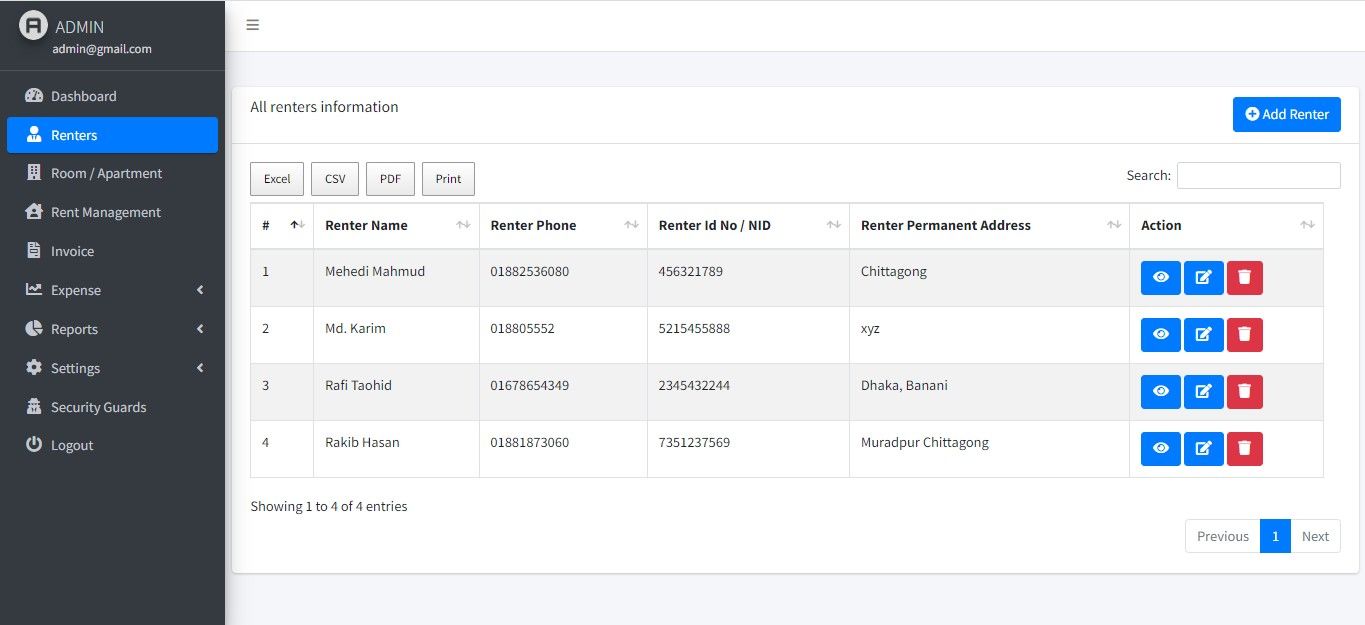Delete renter Md. Karim with trash icon
This screenshot has width=1365, height=625.
pos(1244,335)
